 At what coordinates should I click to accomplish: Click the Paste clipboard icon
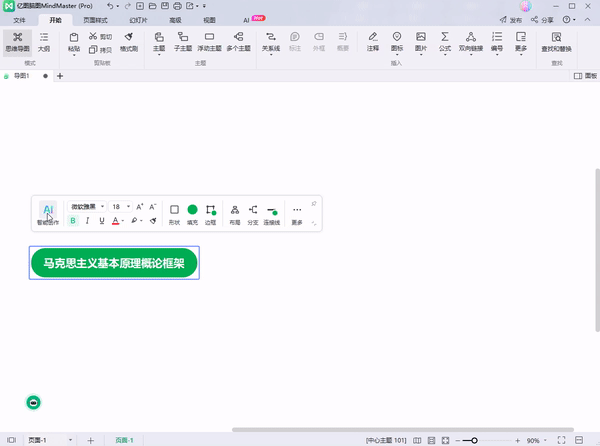(x=74, y=37)
